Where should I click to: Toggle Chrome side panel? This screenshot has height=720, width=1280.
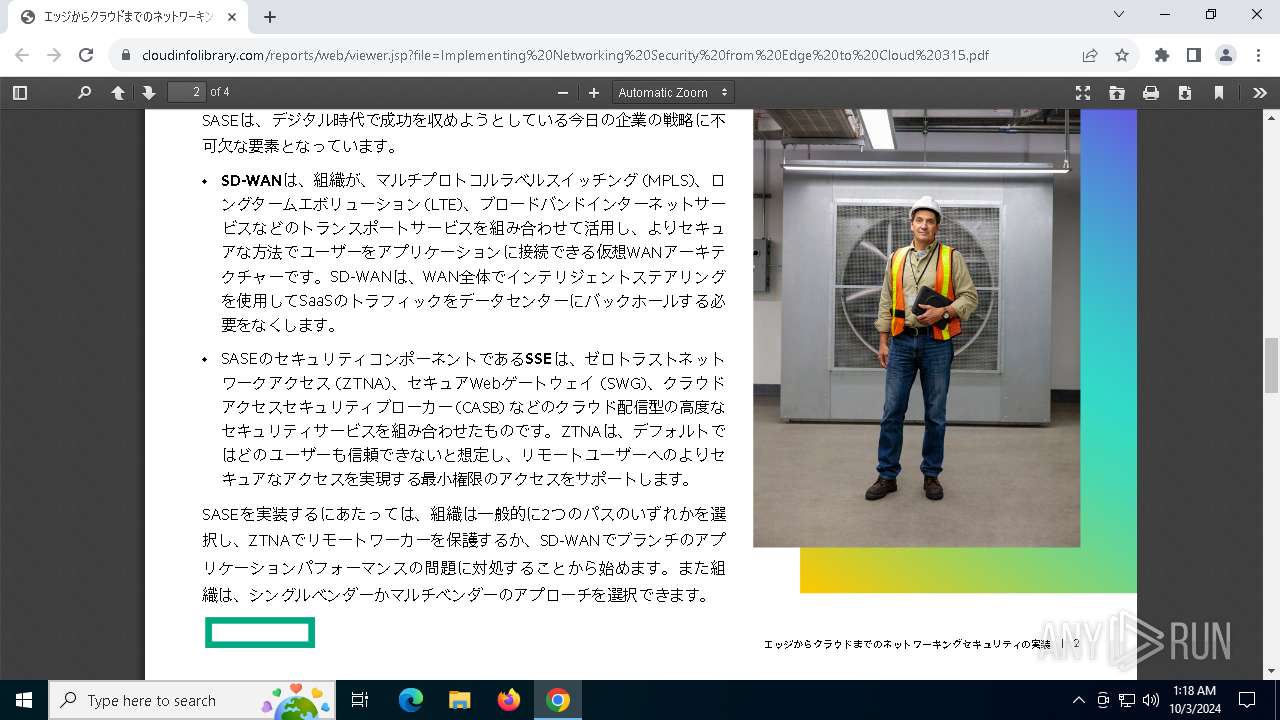click(x=1194, y=55)
